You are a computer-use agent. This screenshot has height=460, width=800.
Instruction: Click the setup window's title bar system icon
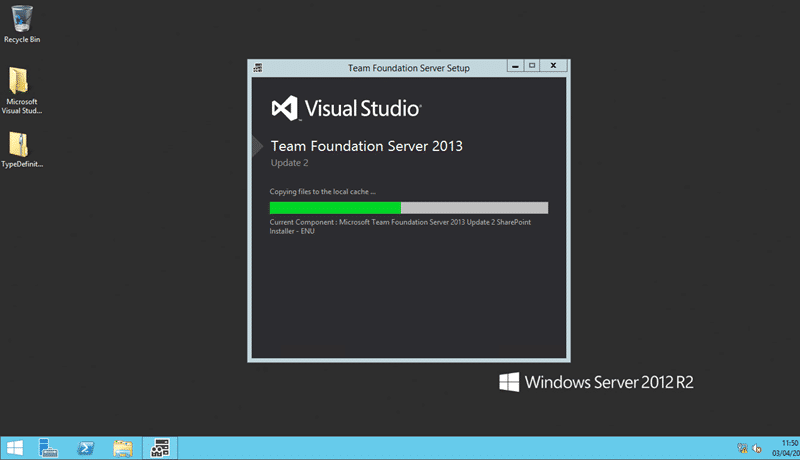point(258,68)
